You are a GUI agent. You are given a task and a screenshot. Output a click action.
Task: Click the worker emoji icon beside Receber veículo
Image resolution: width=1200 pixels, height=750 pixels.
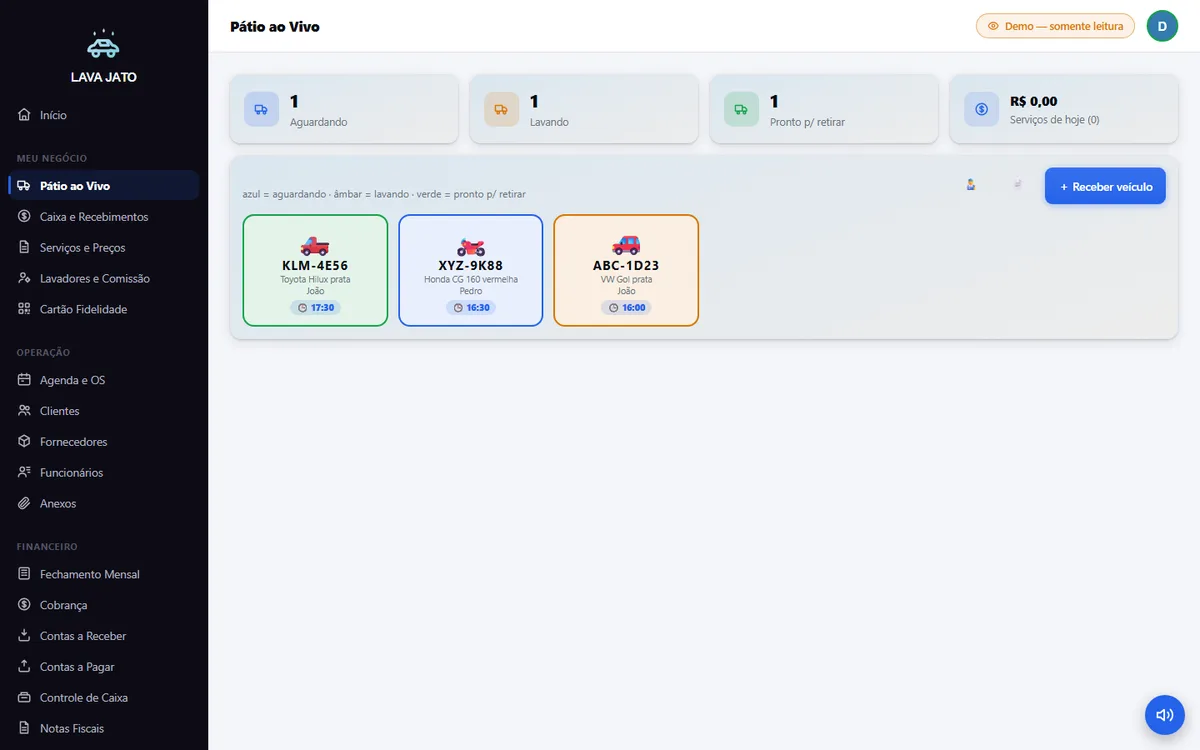[x=971, y=185]
